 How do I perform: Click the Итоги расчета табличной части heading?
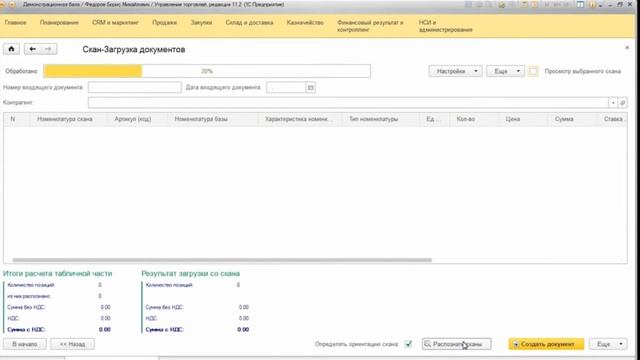pos(58,273)
